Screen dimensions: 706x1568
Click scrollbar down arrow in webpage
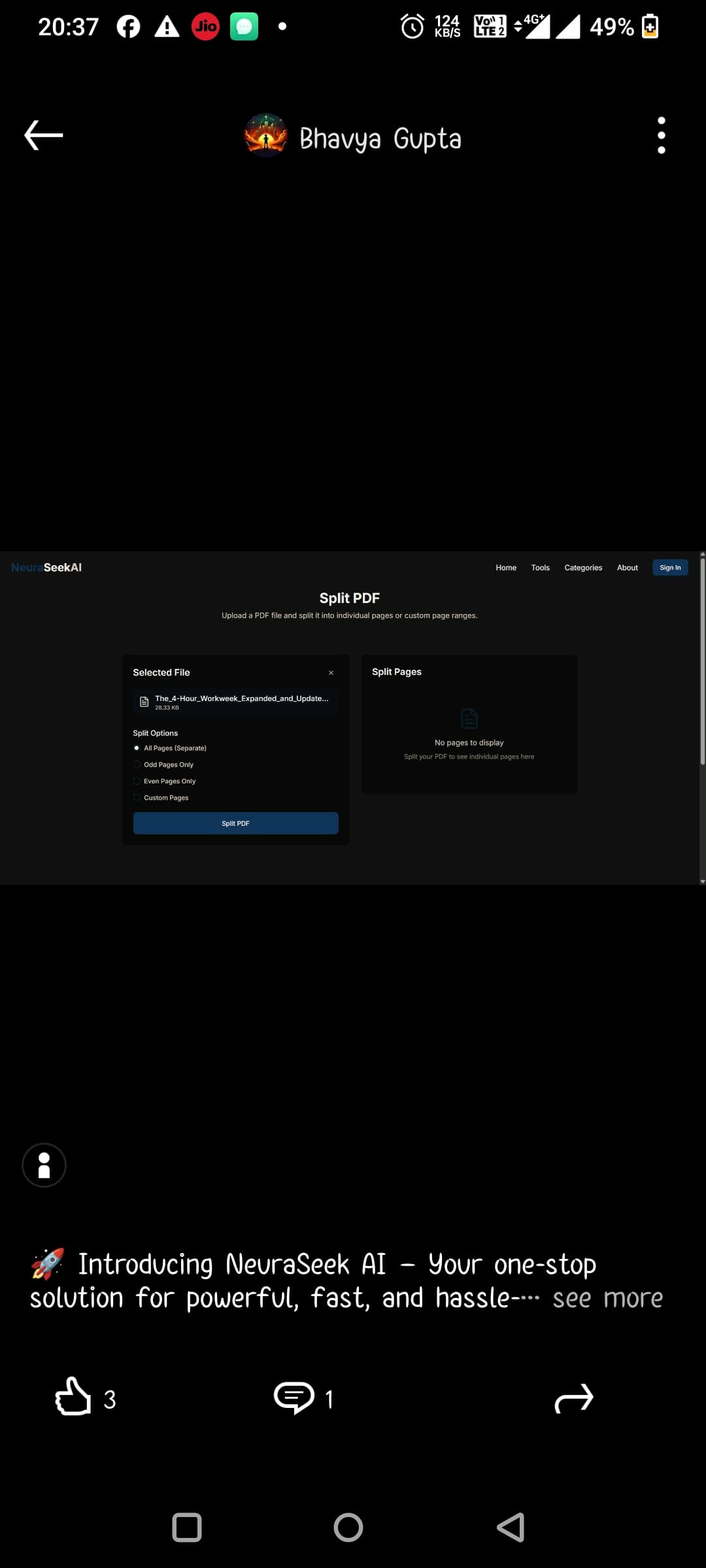coord(703,881)
